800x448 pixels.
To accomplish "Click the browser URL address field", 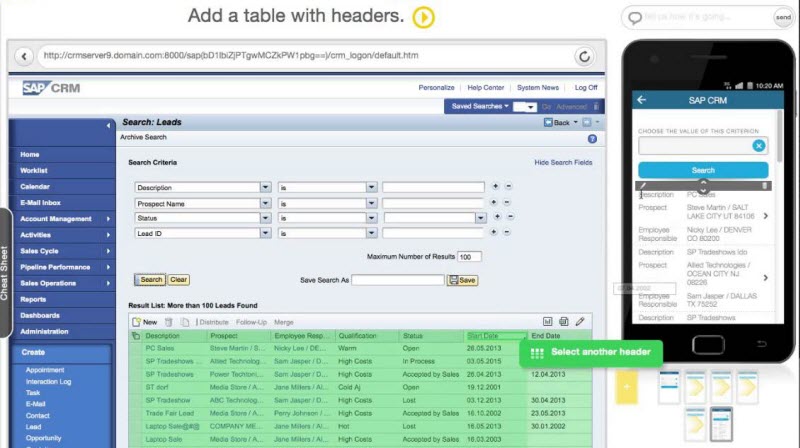I will tap(306, 56).
